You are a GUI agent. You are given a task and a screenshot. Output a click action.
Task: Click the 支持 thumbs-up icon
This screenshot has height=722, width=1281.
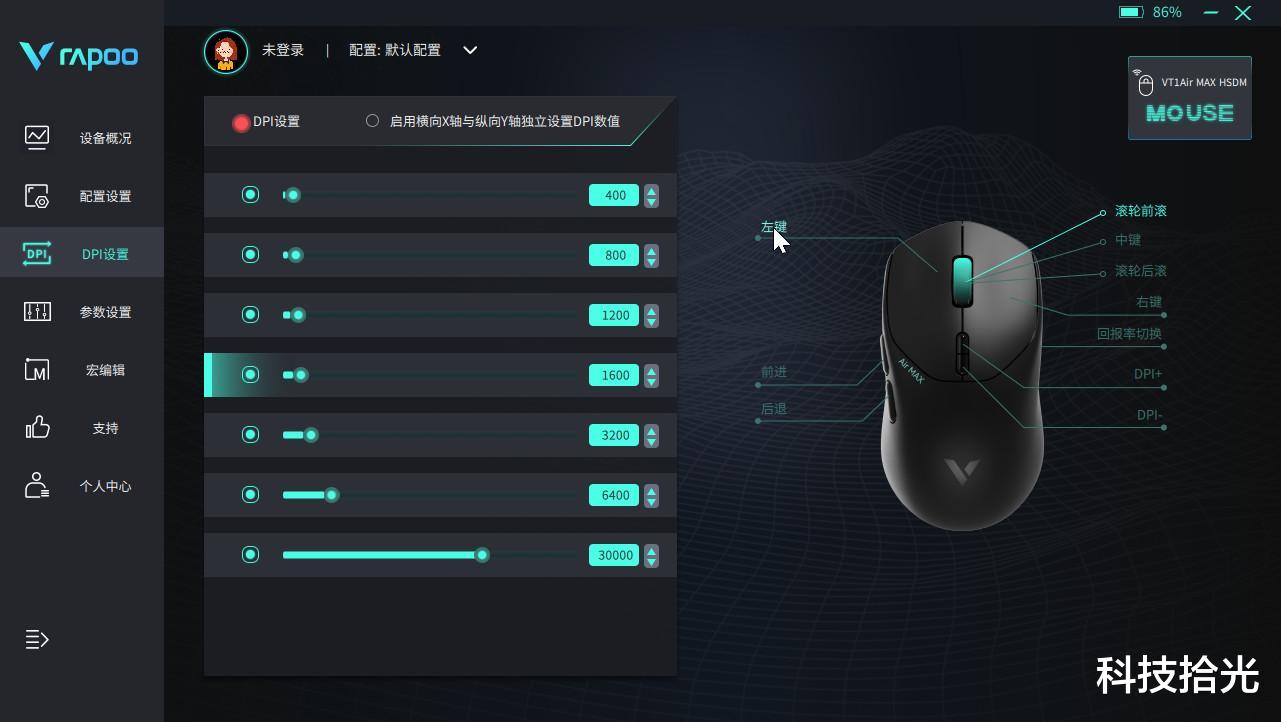(37, 427)
